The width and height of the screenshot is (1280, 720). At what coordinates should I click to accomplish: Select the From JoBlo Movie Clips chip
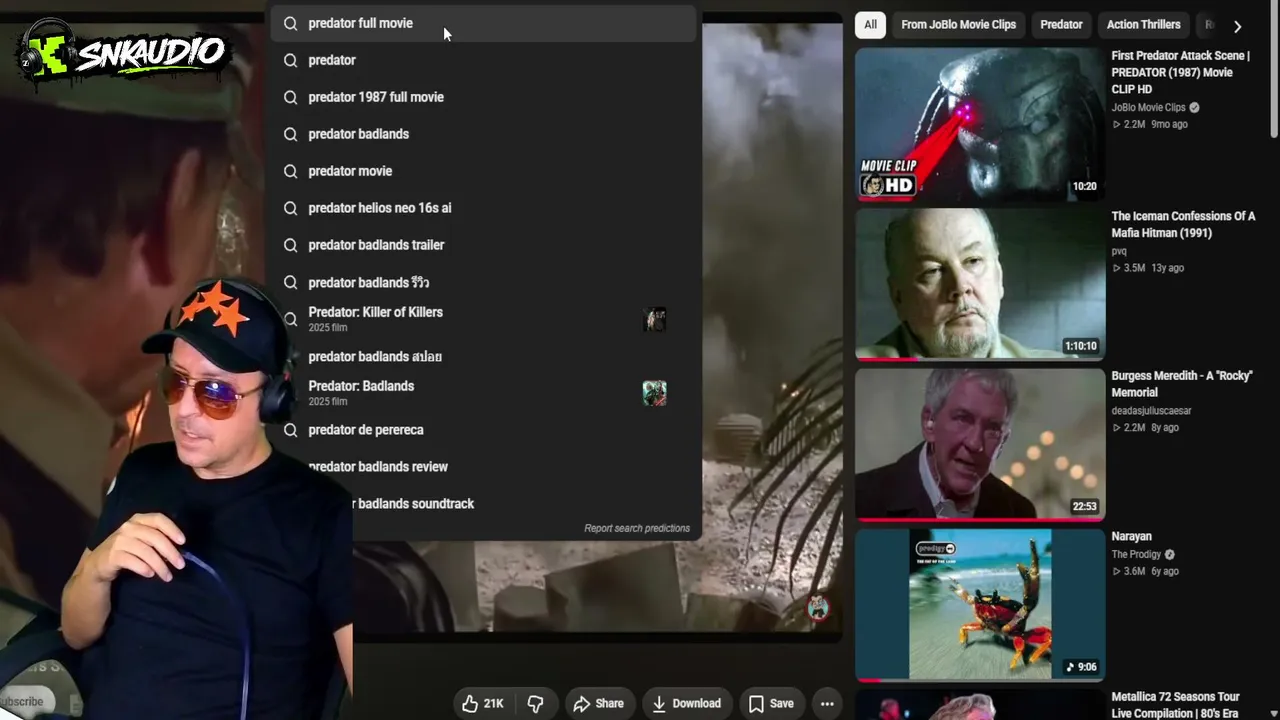click(x=958, y=25)
